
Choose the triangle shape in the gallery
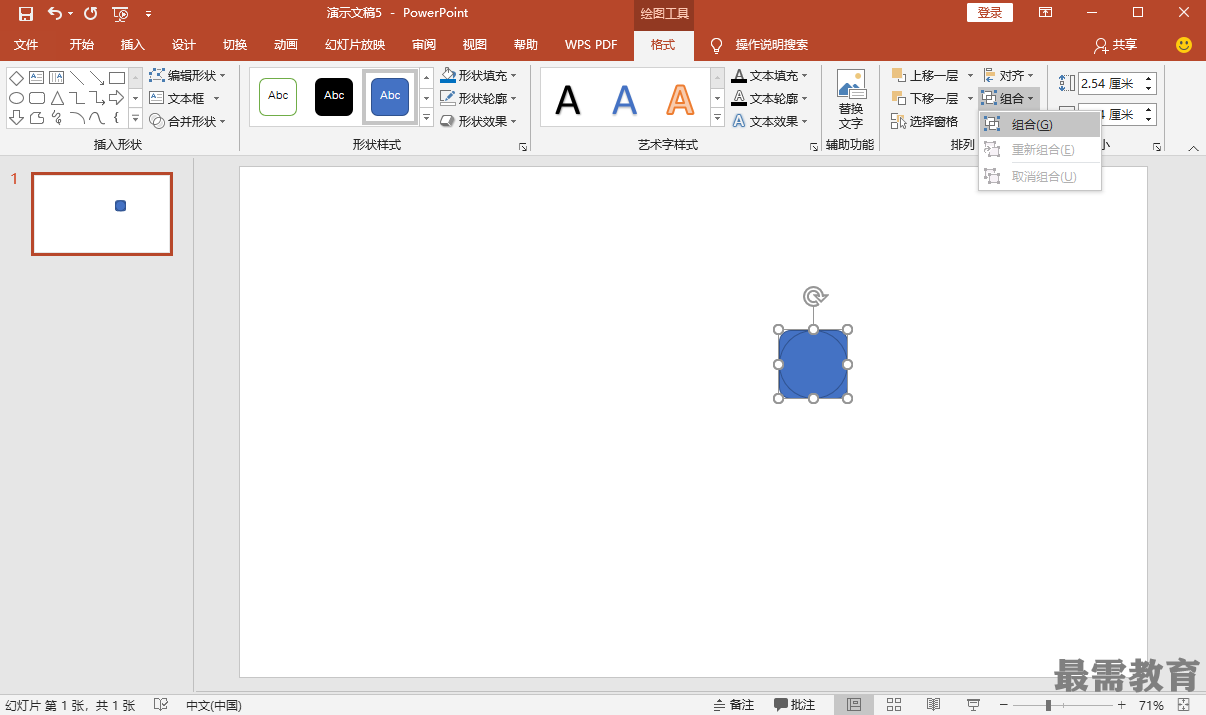tap(57, 98)
